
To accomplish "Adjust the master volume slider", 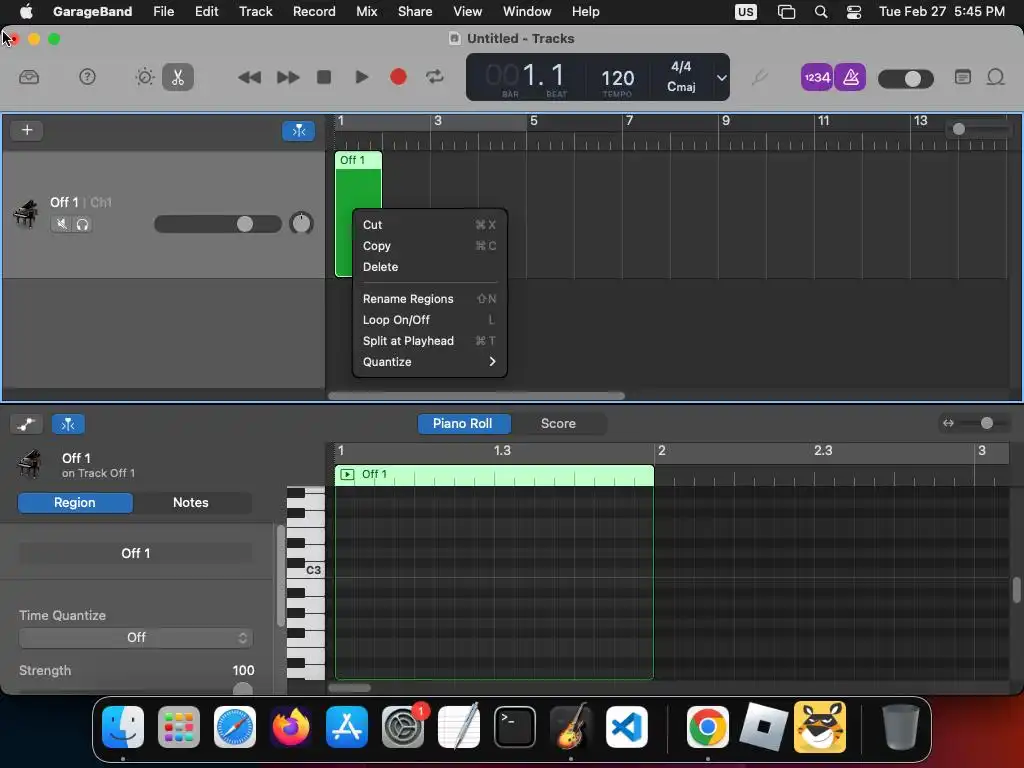I will point(906,79).
